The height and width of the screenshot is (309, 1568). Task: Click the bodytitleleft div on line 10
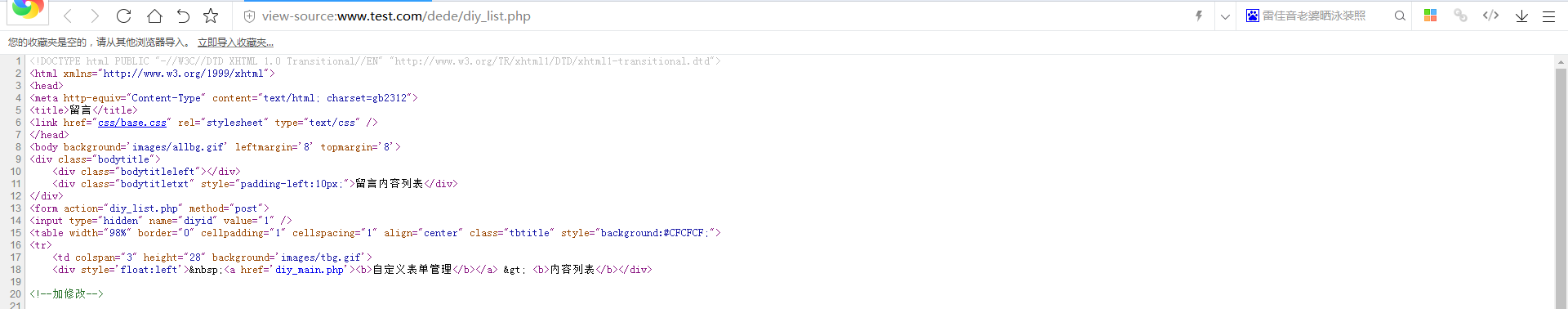pos(147,172)
